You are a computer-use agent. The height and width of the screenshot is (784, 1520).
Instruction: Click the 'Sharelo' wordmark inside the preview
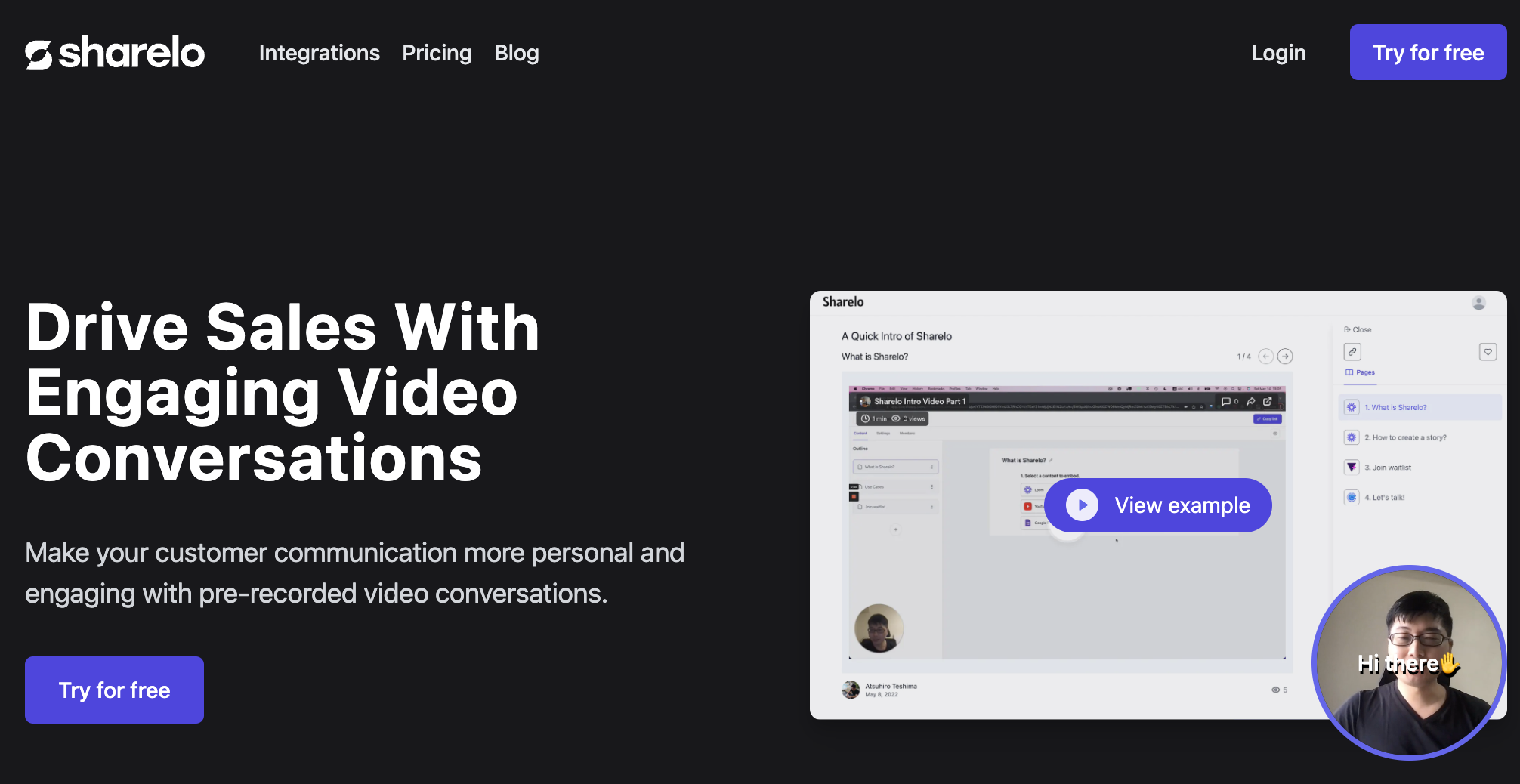coord(843,301)
